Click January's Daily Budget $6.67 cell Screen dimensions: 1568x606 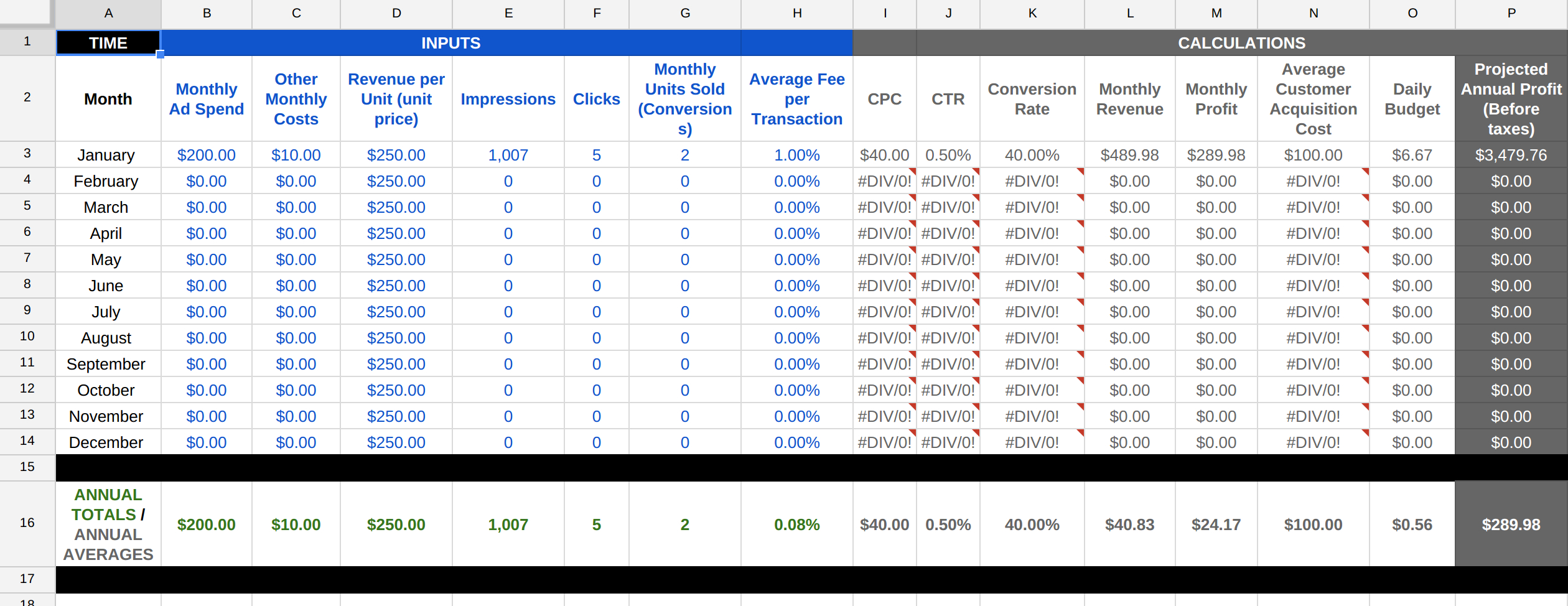click(x=1412, y=155)
